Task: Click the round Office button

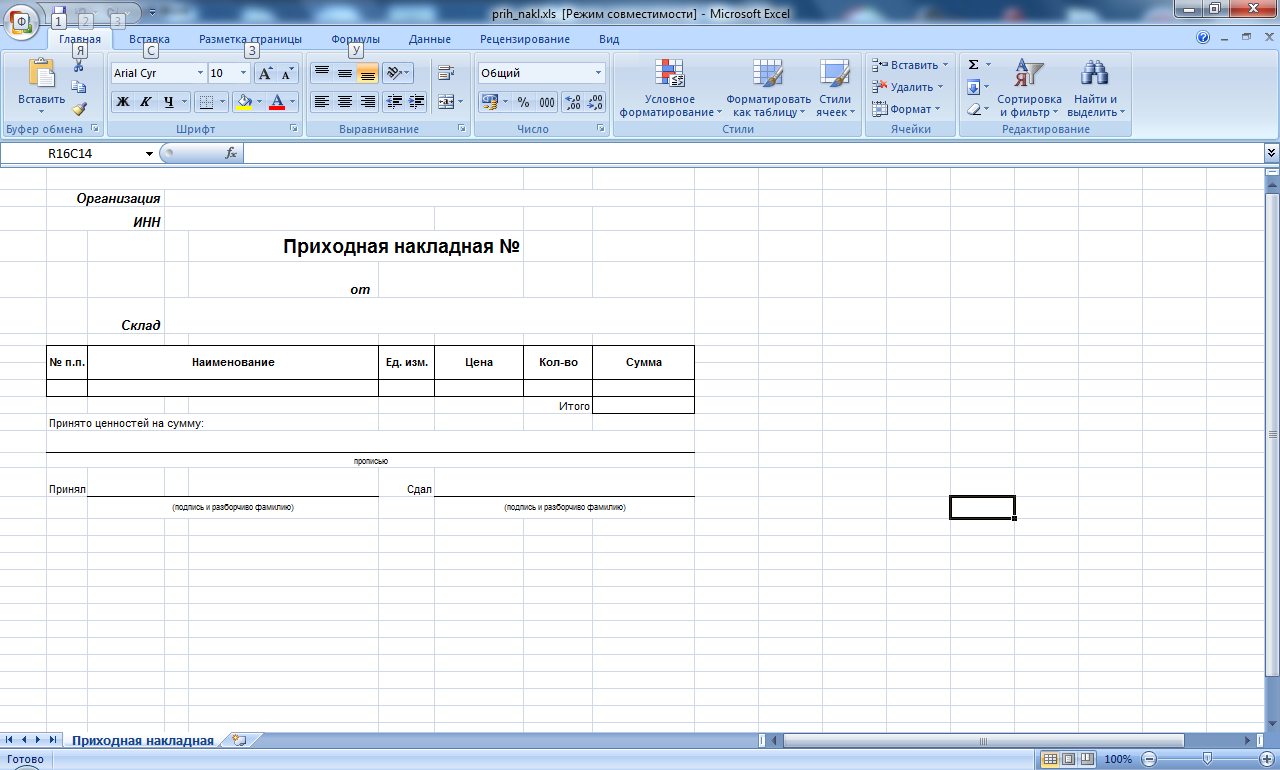Action: (21, 22)
